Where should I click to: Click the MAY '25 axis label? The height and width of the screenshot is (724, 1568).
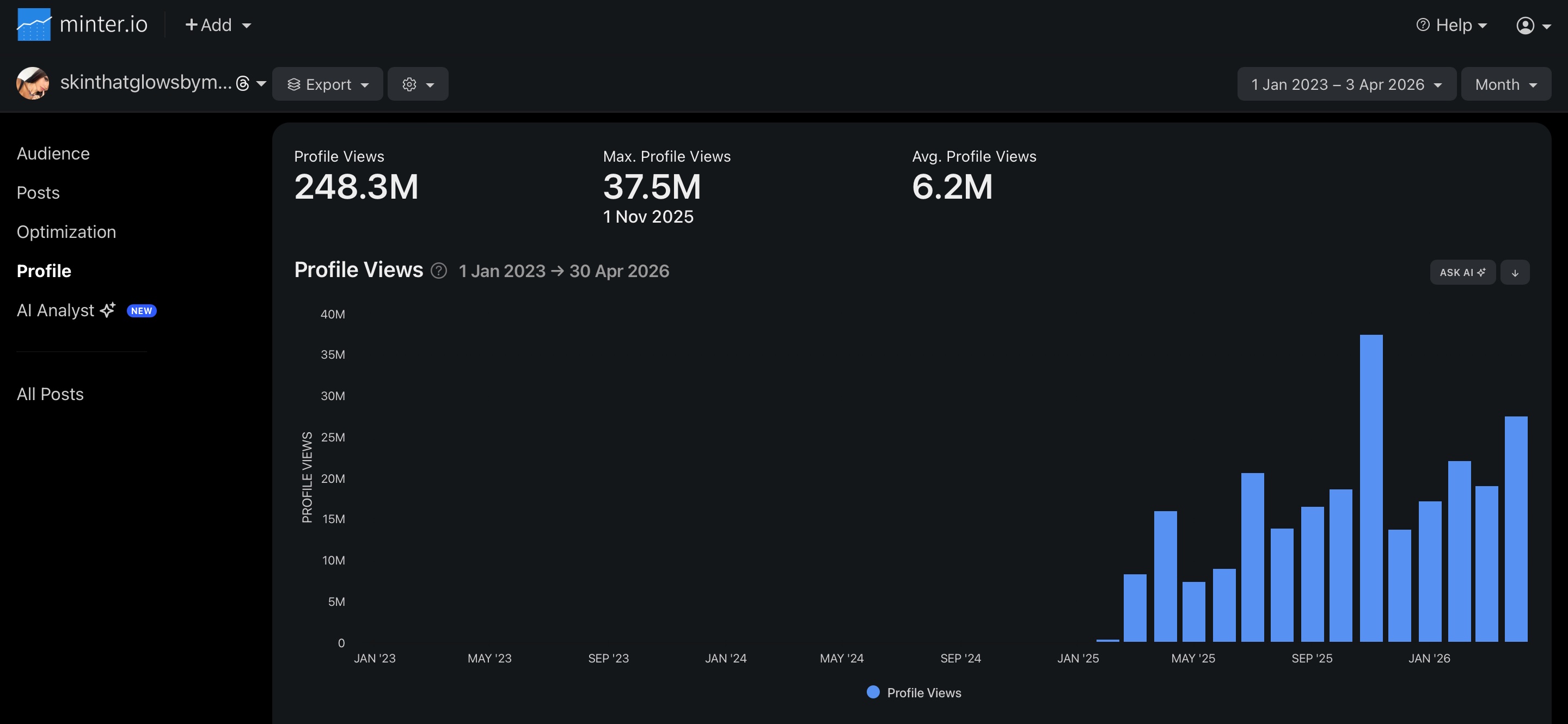coord(1192,658)
